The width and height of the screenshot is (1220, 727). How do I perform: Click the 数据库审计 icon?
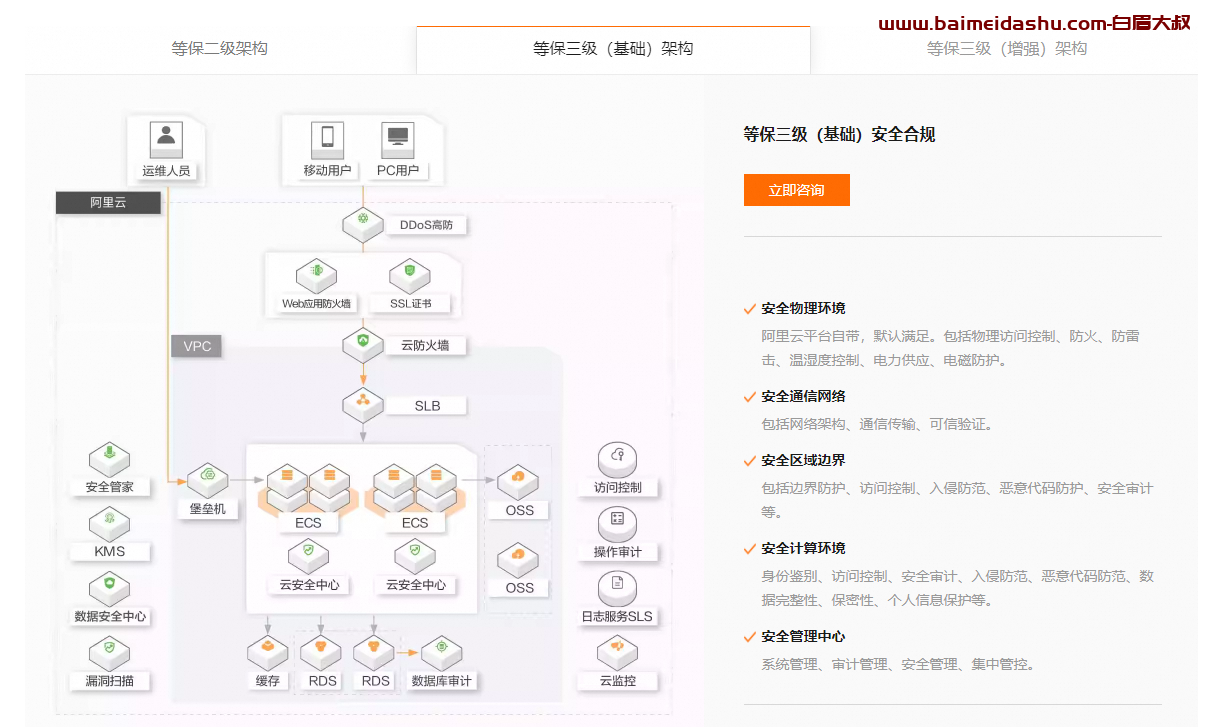click(441, 653)
